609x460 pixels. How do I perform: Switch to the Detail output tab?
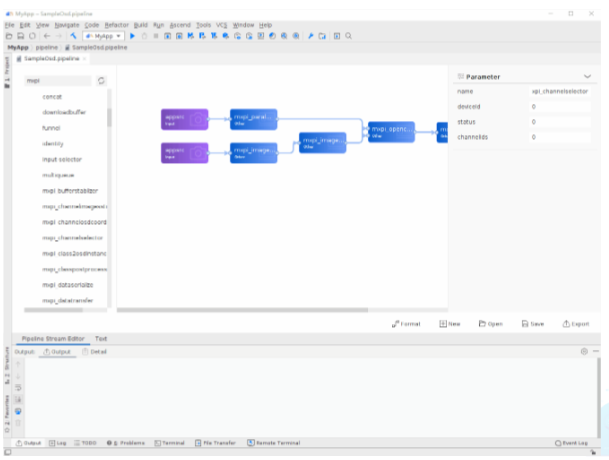(95, 352)
